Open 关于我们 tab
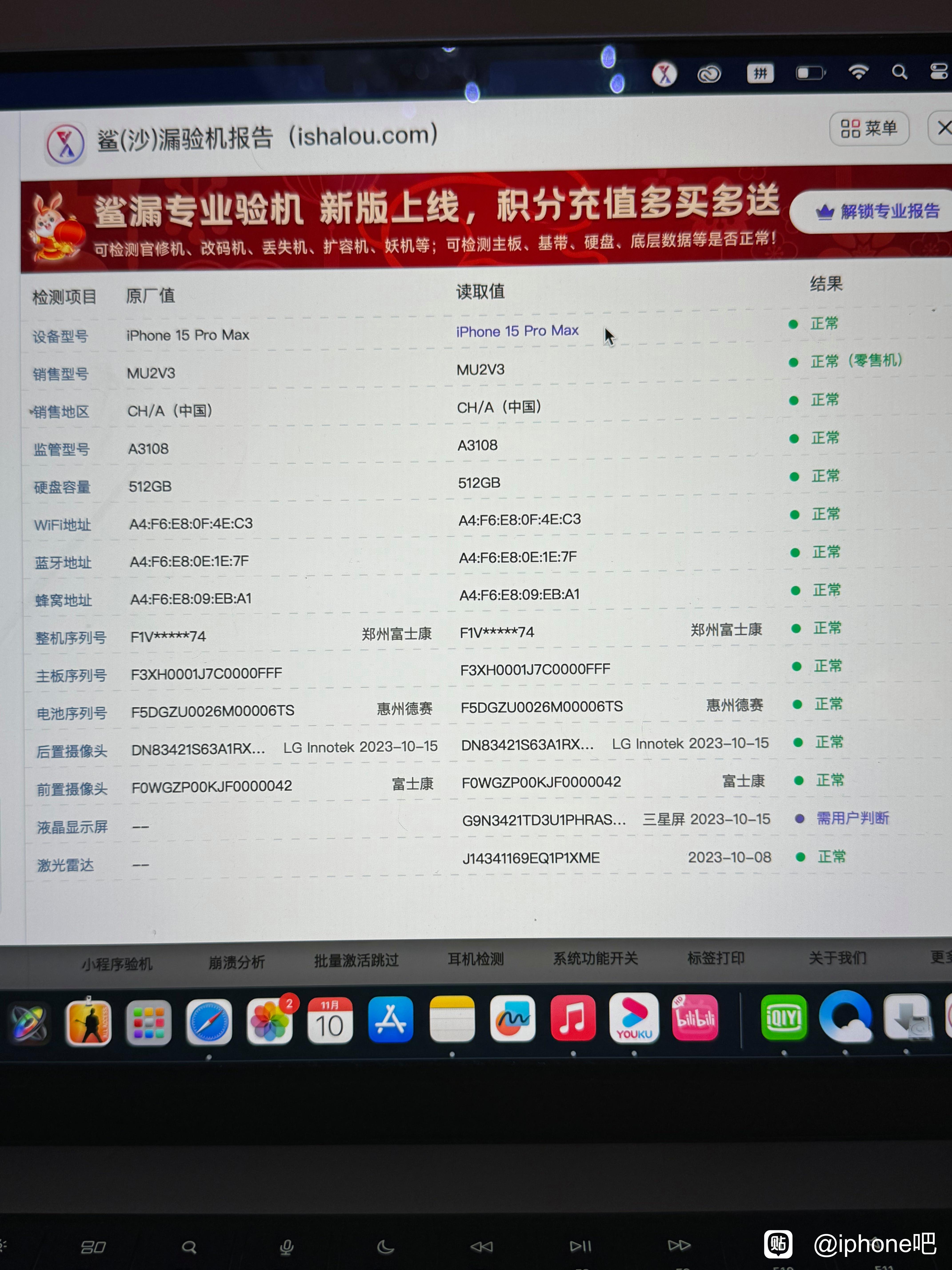The width and height of the screenshot is (952, 1270). click(837, 957)
